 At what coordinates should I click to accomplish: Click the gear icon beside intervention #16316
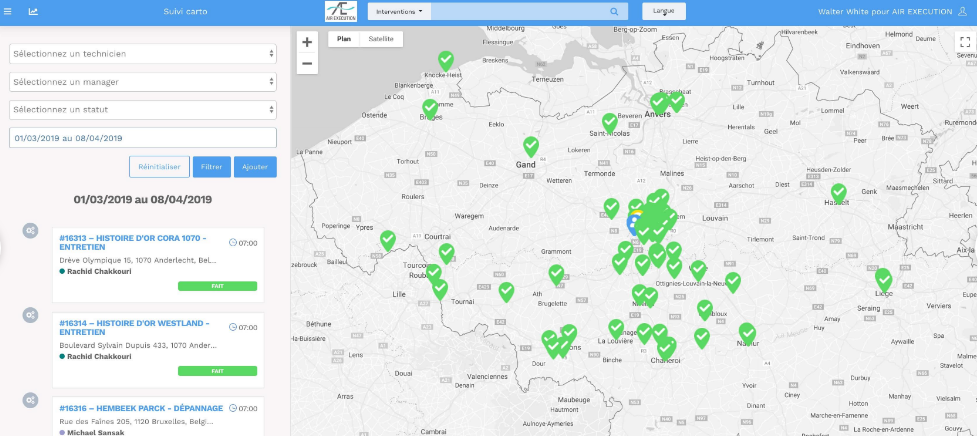(x=31, y=400)
